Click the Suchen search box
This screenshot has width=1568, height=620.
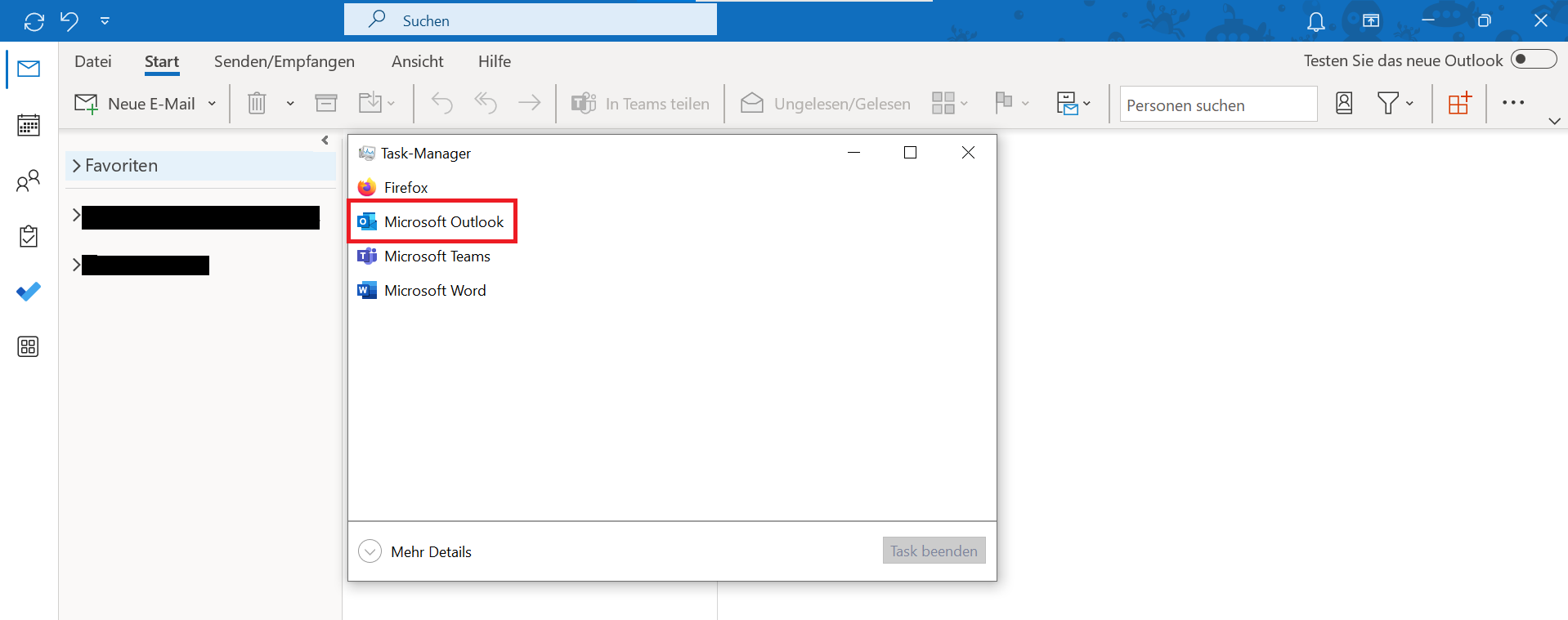530,20
